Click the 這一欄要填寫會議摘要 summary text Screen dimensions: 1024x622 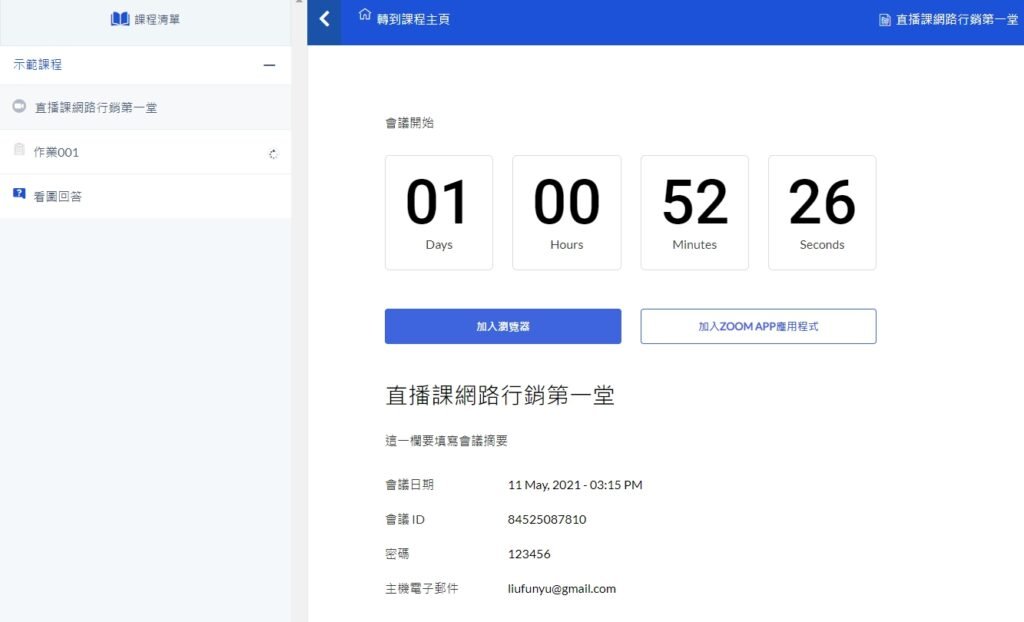tap(447, 440)
